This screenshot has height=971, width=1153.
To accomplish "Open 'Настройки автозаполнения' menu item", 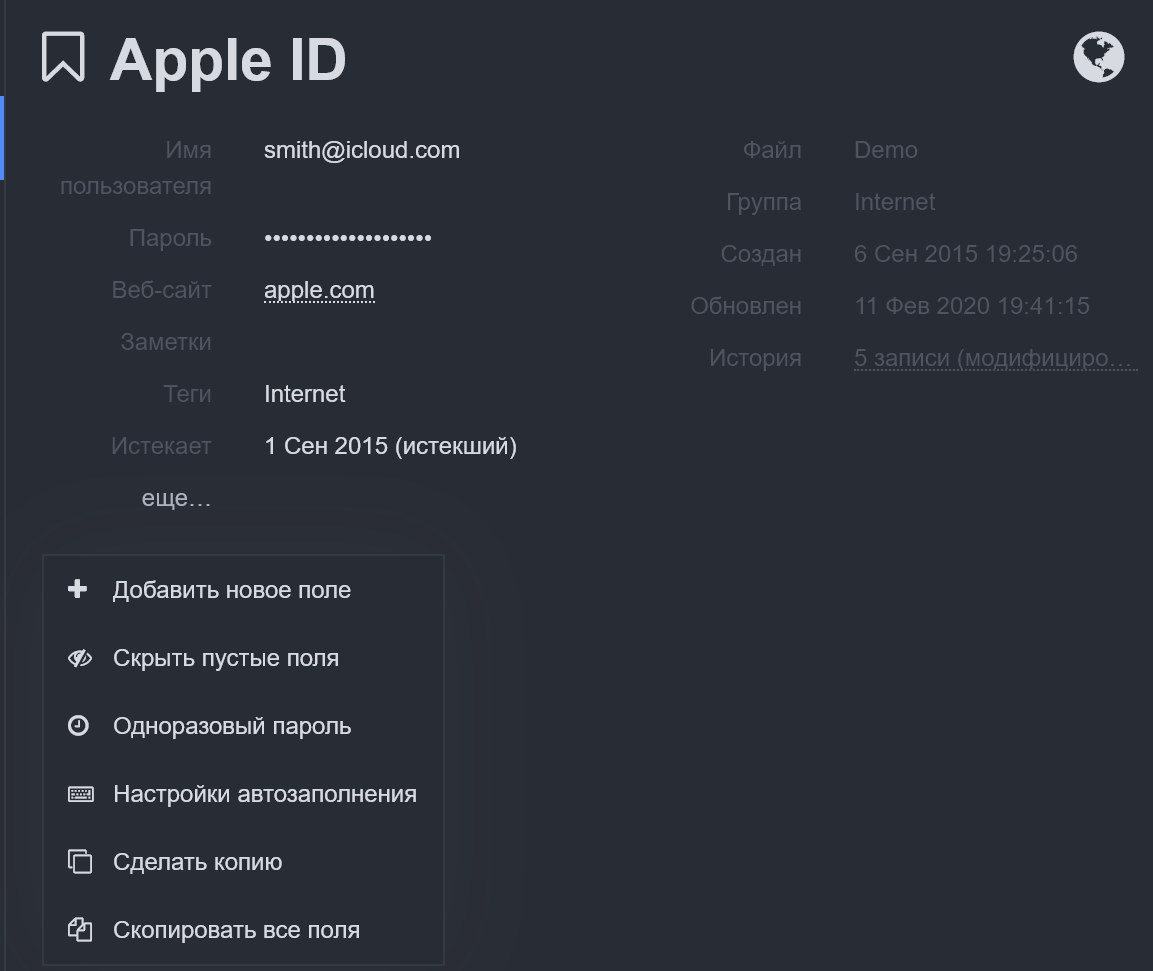I will [243, 794].
